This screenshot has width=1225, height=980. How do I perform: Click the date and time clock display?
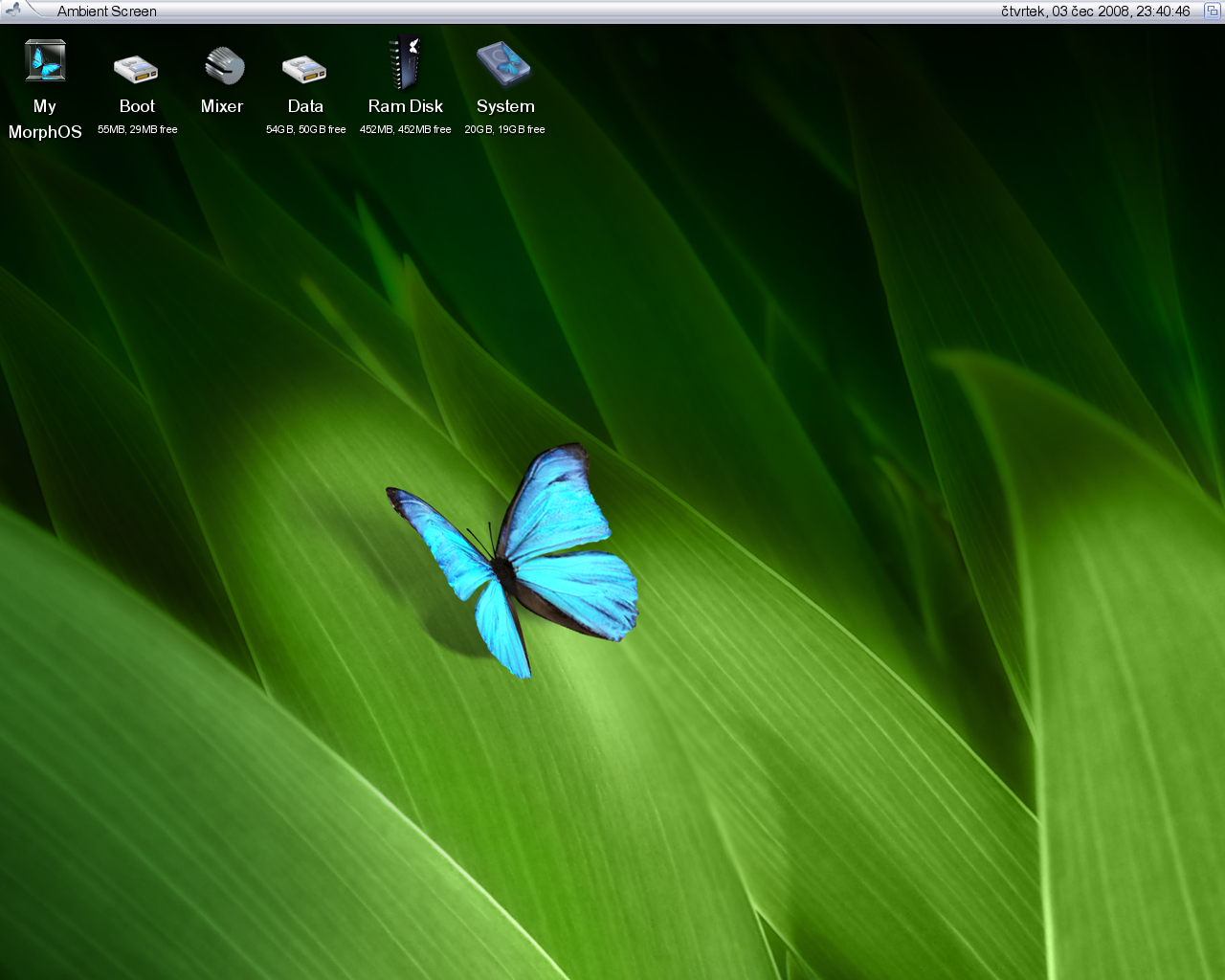[1095, 11]
